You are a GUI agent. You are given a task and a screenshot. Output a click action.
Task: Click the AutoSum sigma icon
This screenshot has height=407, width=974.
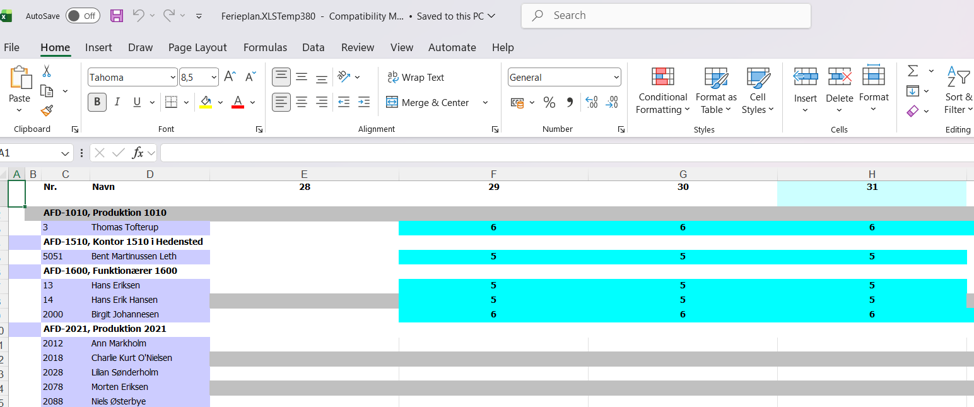pyautogui.click(x=913, y=70)
